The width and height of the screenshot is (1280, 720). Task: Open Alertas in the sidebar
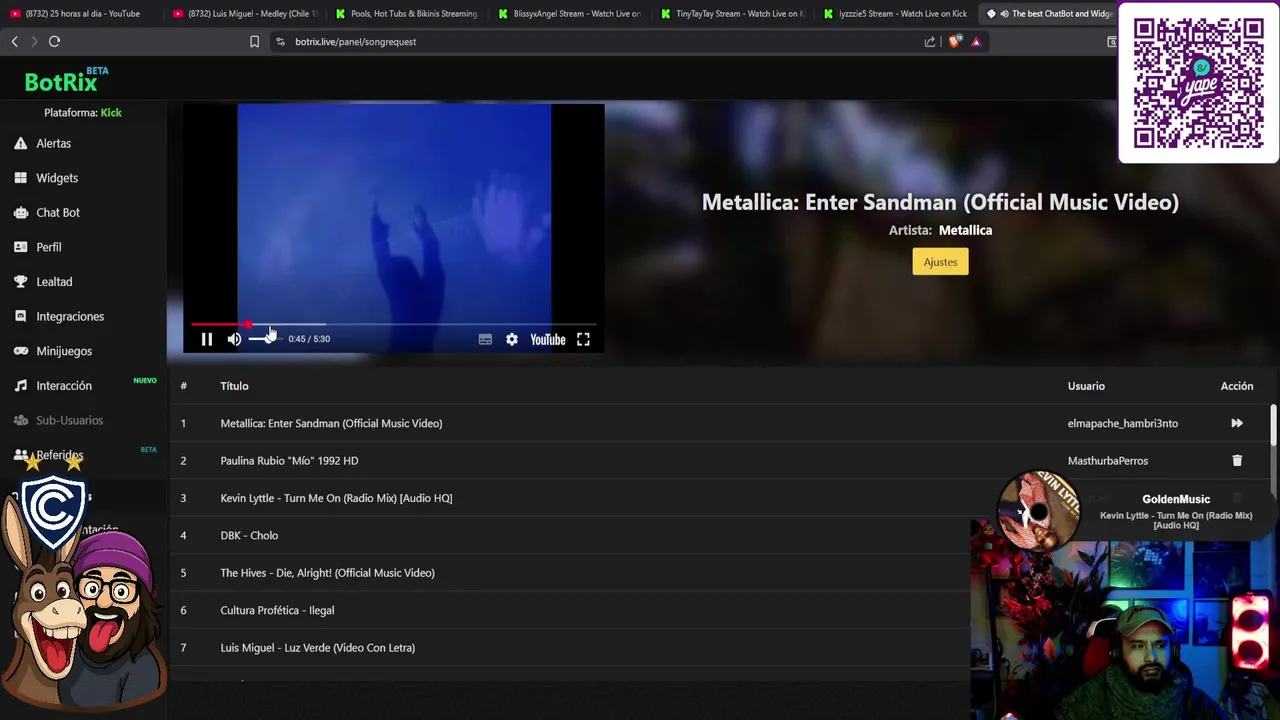coord(53,143)
